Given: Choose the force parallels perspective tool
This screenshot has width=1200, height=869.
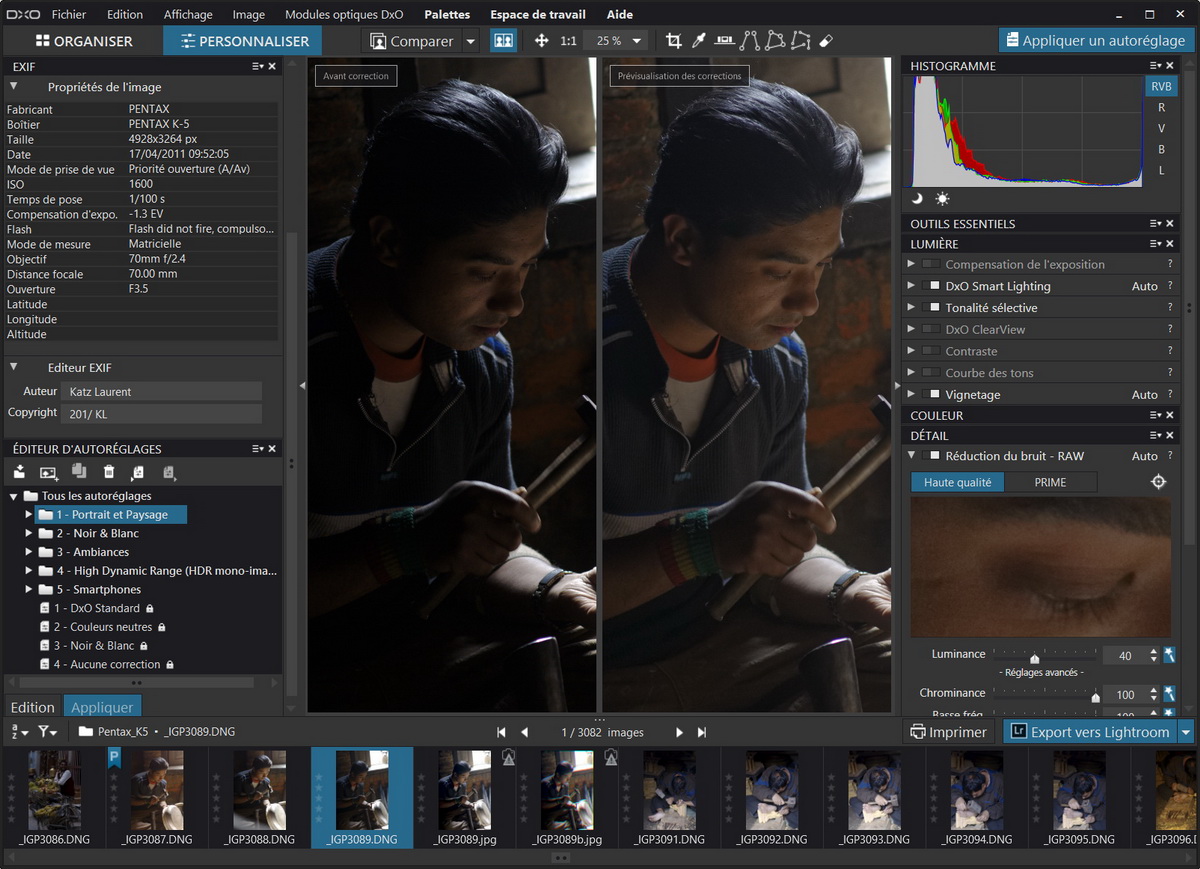Looking at the screenshot, I should tap(749, 41).
